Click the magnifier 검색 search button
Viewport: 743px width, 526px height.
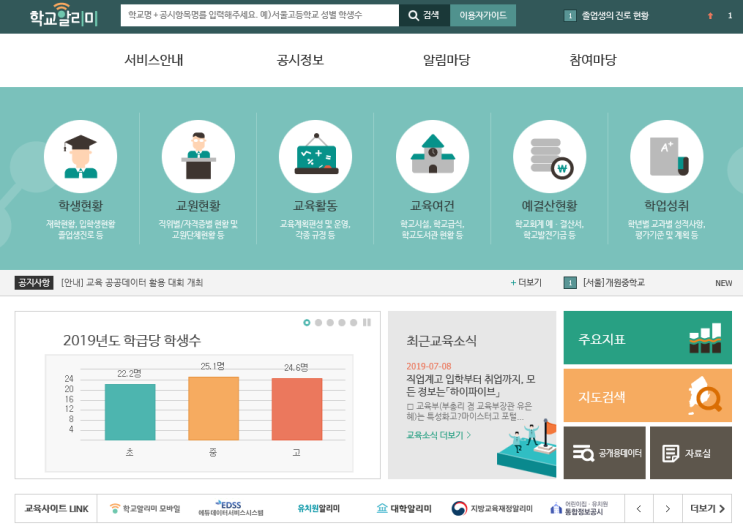pyautogui.click(x=424, y=16)
